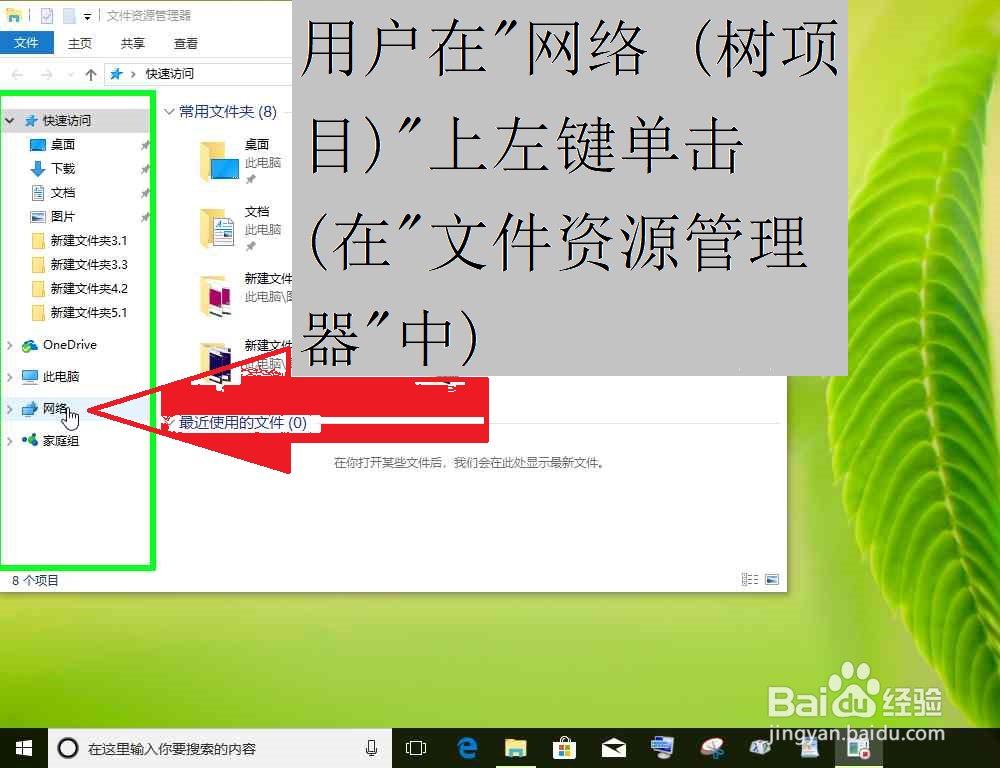The height and width of the screenshot is (768, 1000).
Task: Select 网络 in the navigation pane
Action: pyautogui.click(x=56, y=407)
